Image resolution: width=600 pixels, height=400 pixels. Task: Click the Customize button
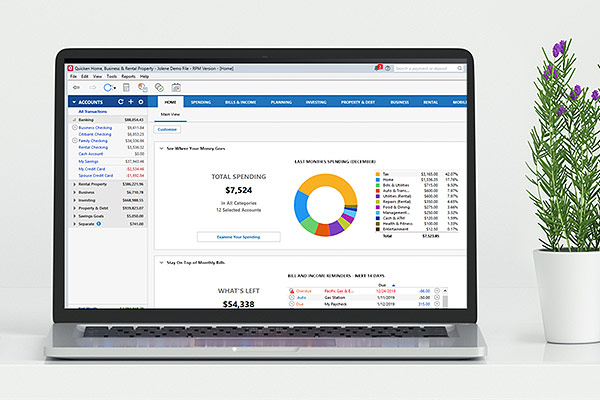click(167, 129)
